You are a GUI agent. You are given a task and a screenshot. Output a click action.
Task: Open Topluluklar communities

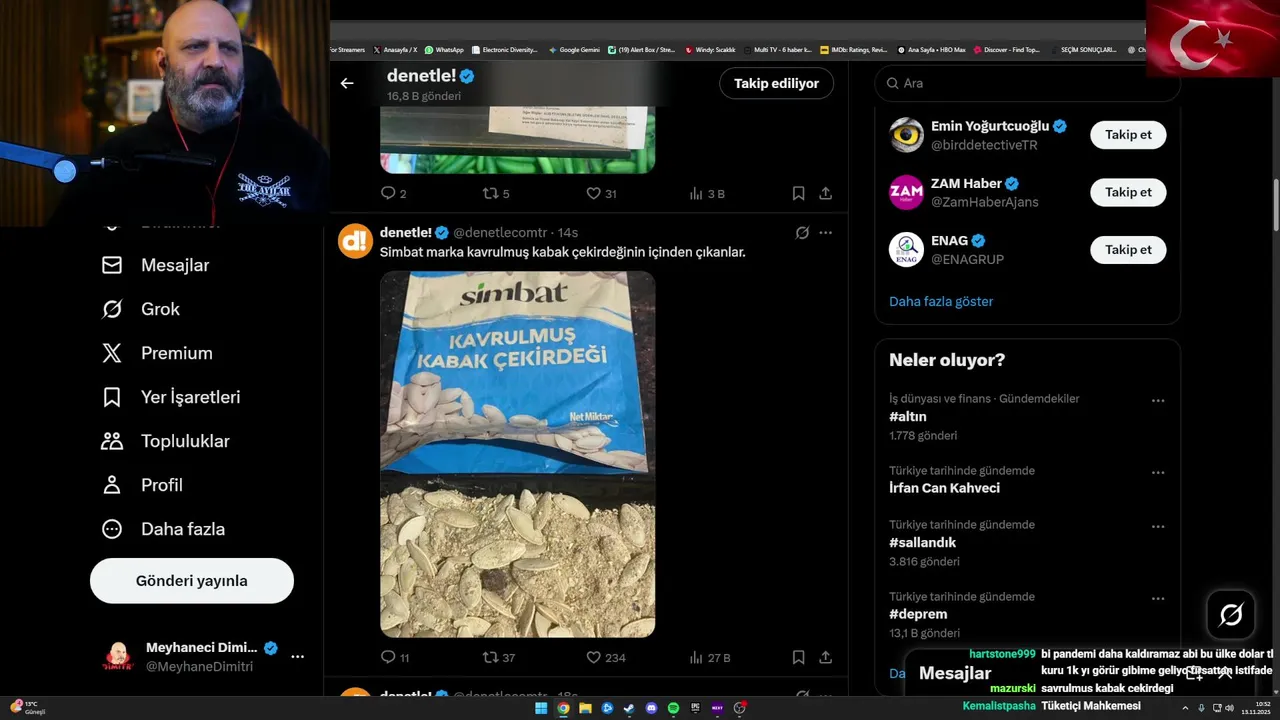[166, 441]
